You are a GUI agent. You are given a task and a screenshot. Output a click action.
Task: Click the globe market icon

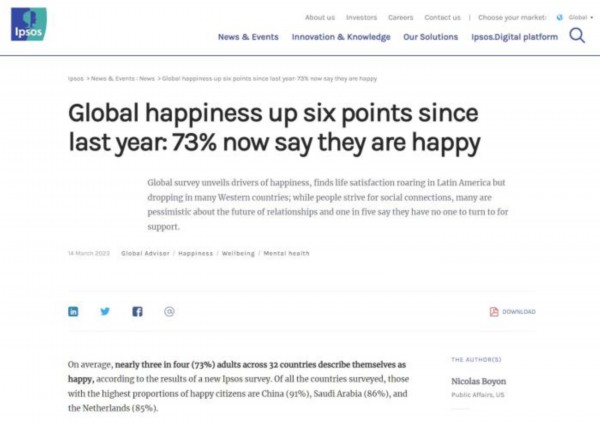(559, 17)
